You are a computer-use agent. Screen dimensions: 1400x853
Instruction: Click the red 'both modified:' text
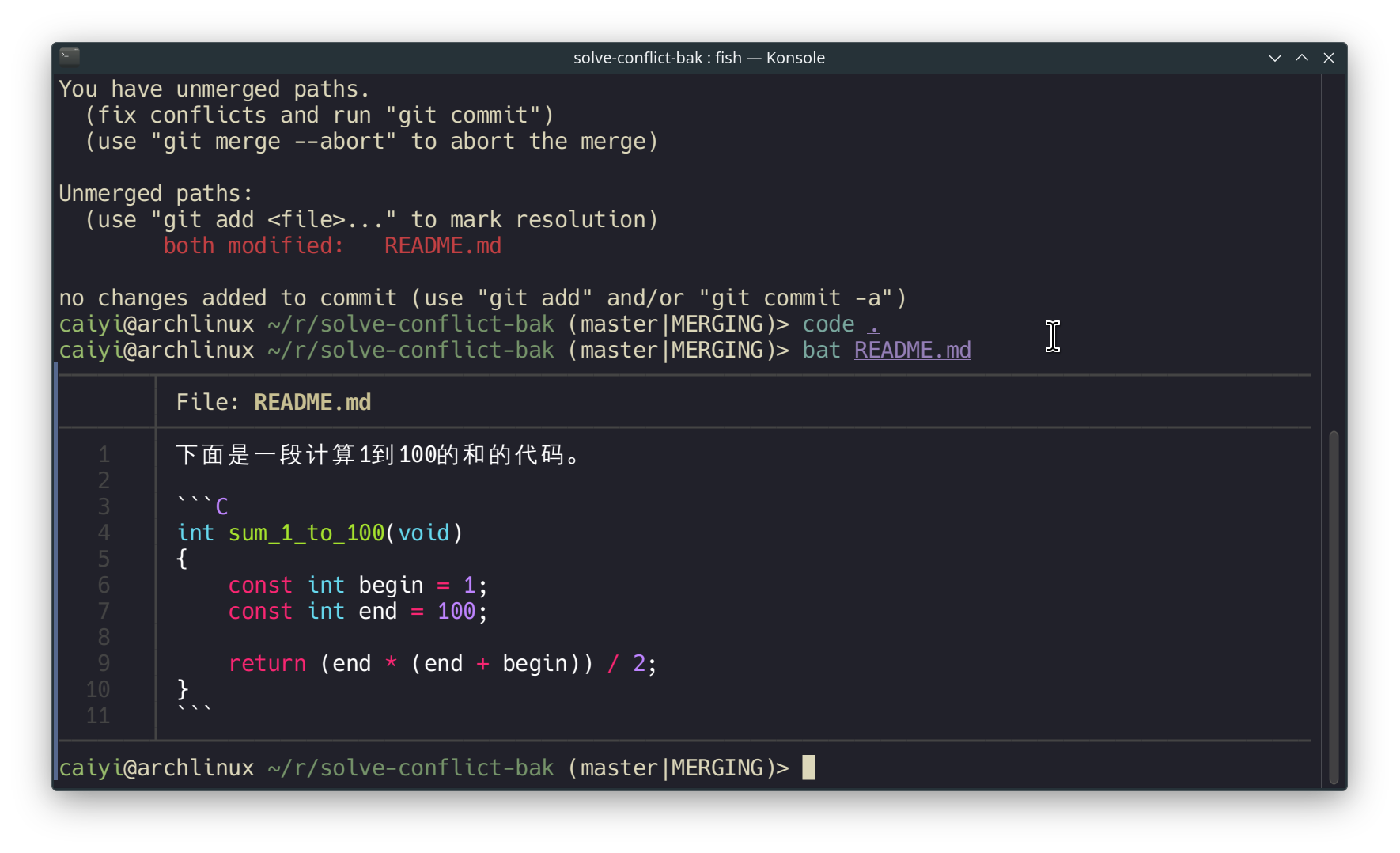click(253, 246)
